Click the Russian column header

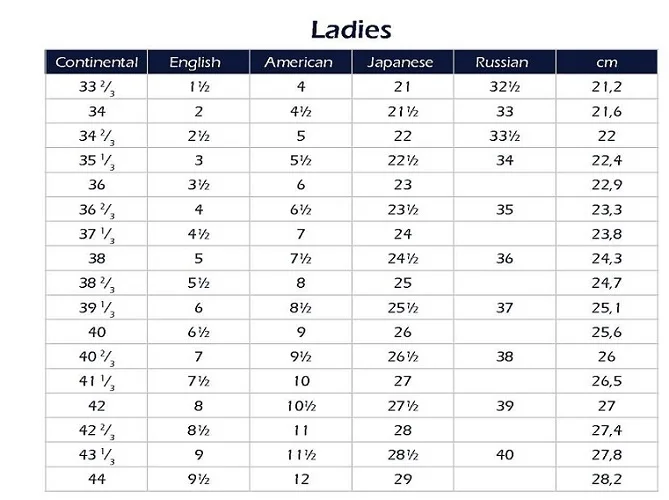pos(502,62)
